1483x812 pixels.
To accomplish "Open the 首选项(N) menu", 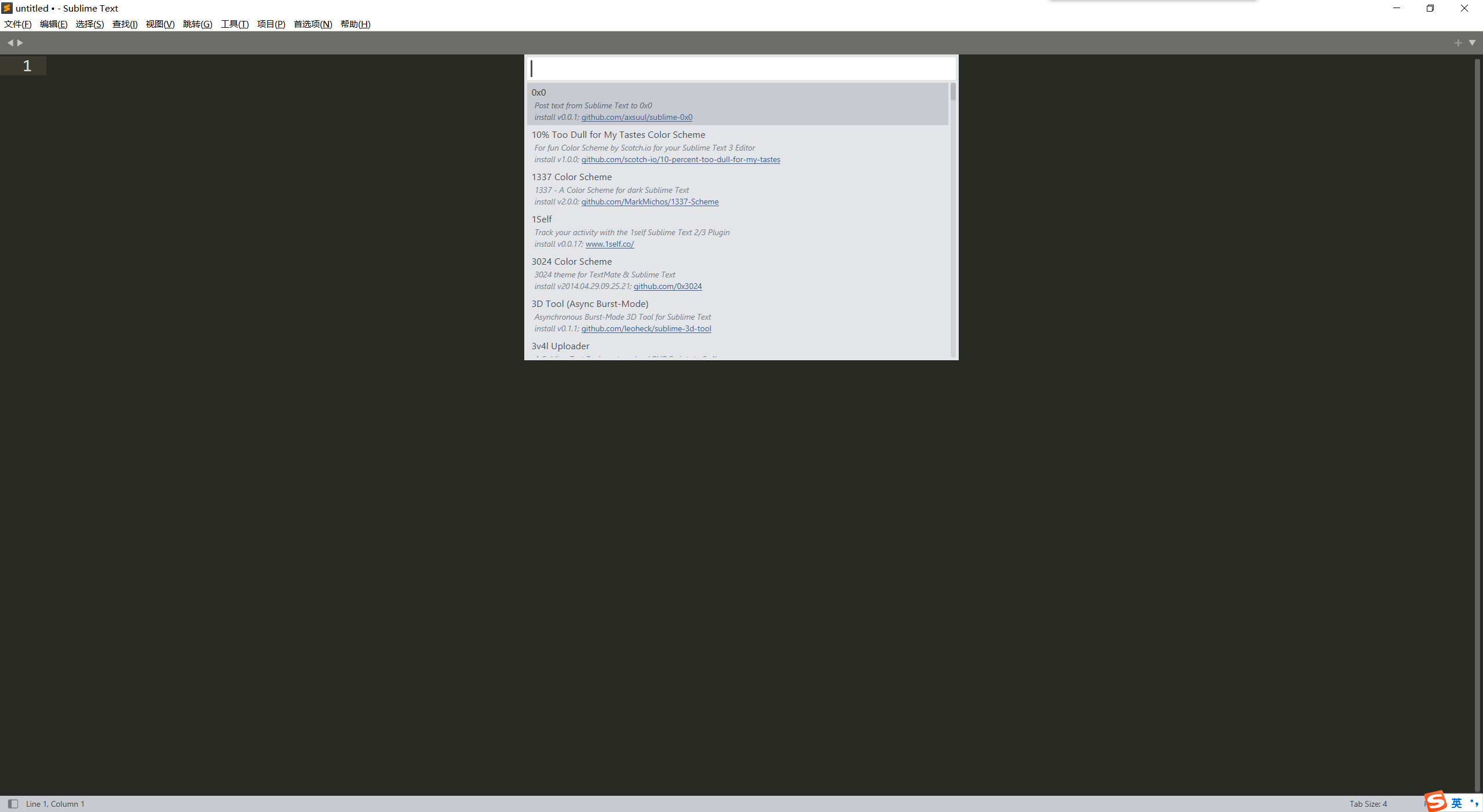I will [312, 24].
